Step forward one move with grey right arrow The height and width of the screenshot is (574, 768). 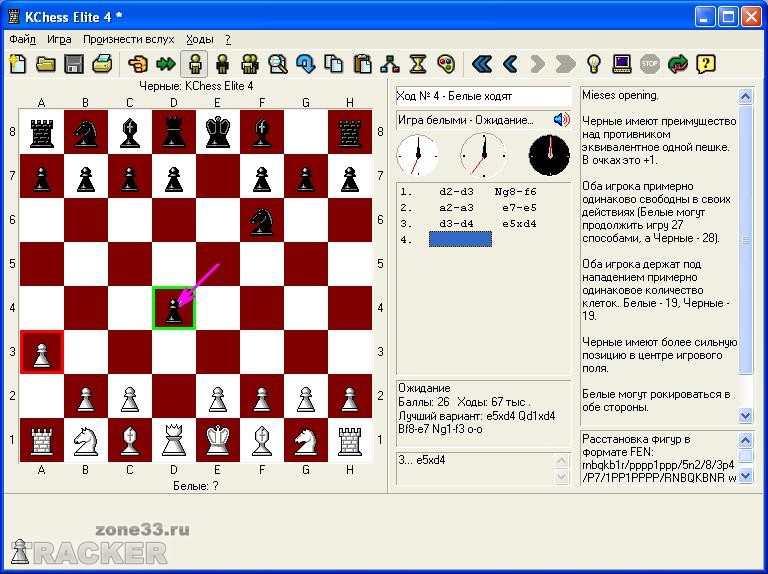tap(538, 64)
